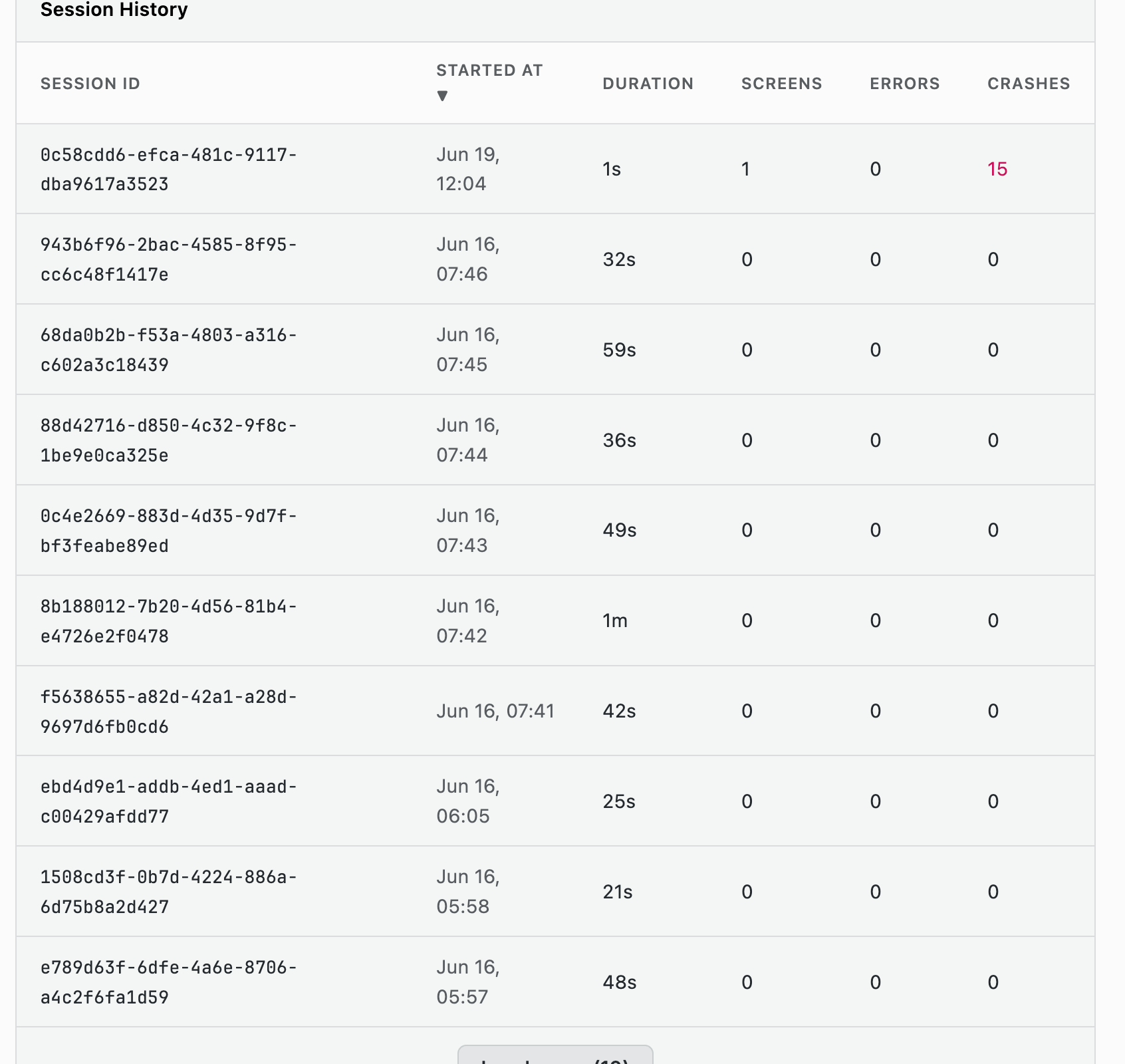This screenshot has width=1125, height=1064.
Task: Sort by the Started At column header
Action: (489, 70)
